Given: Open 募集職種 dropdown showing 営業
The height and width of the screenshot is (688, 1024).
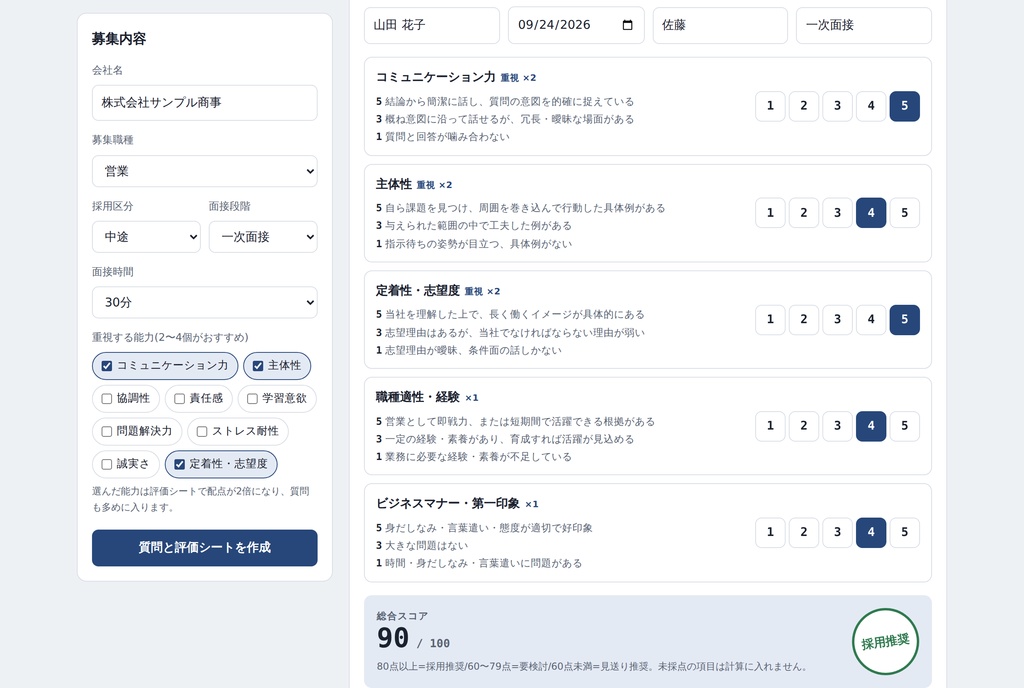Looking at the screenshot, I should pyautogui.click(x=204, y=171).
